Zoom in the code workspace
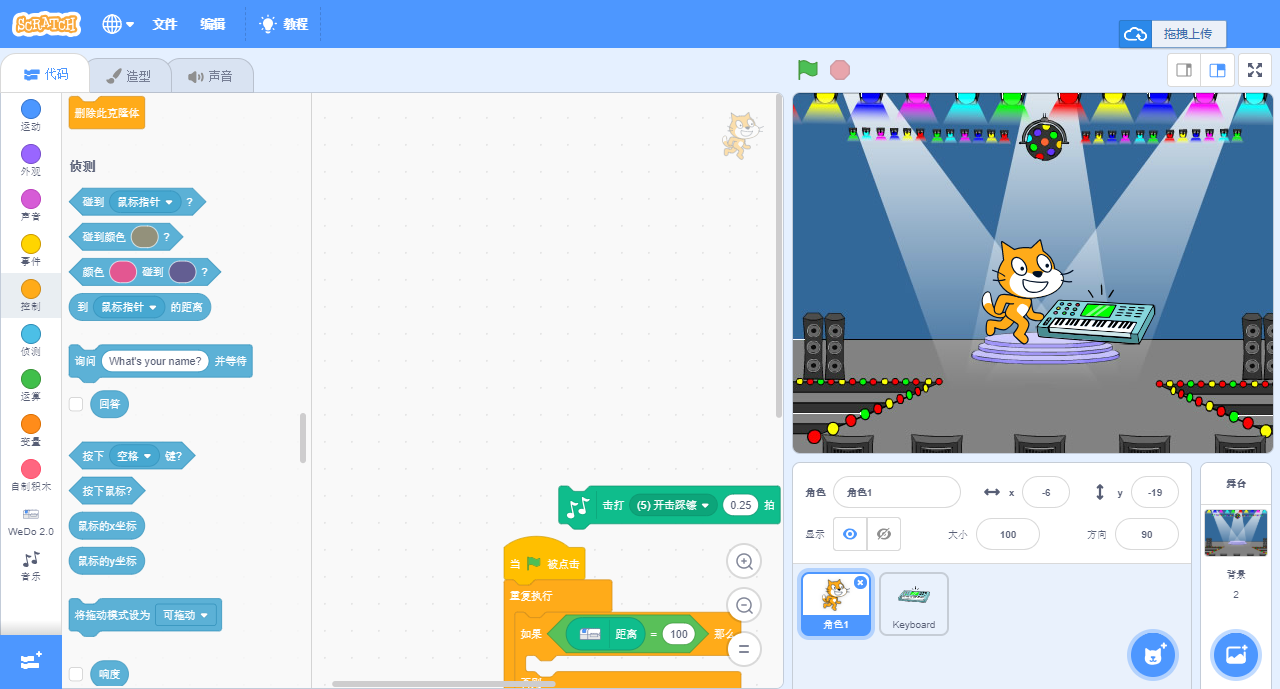Image resolution: width=1280 pixels, height=689 pixels. [x=744, y=562]
